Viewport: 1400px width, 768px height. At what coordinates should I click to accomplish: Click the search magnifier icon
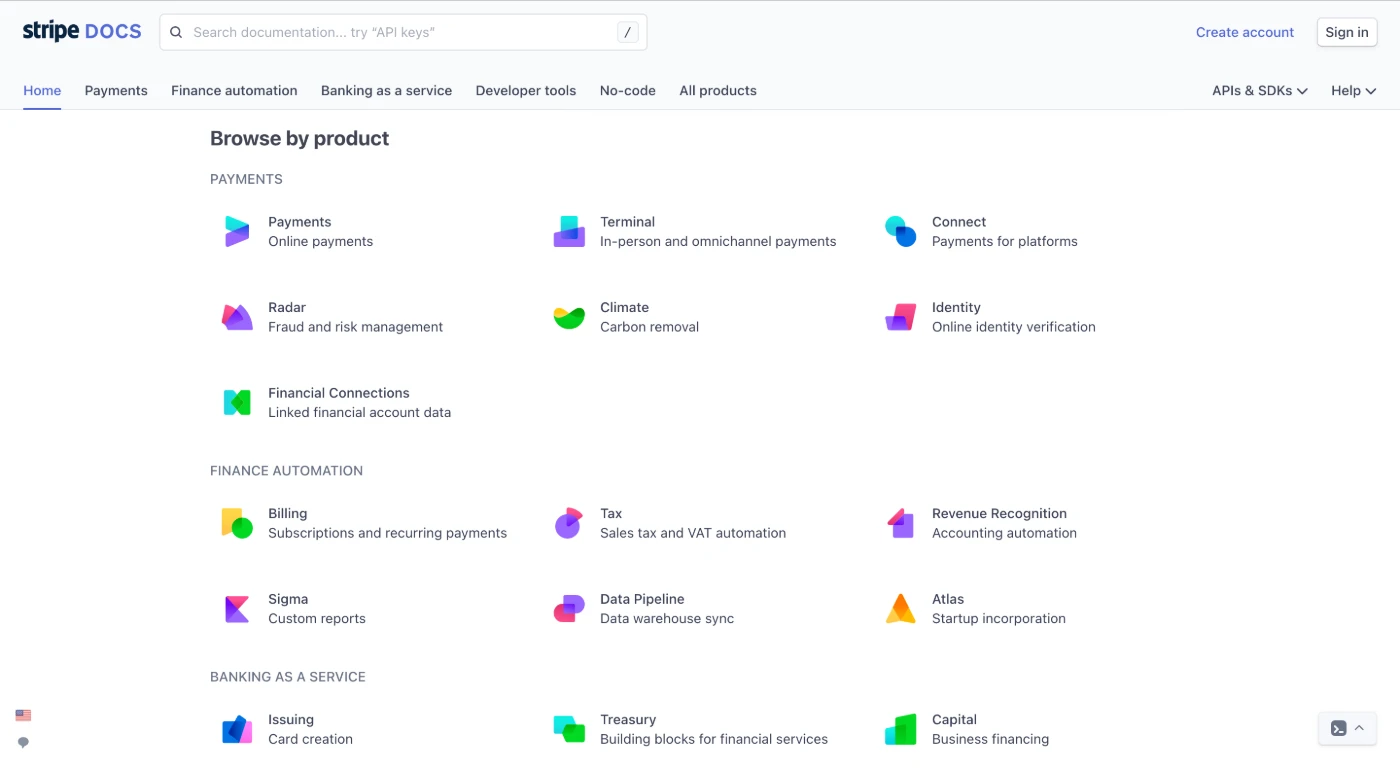(176, 32)
